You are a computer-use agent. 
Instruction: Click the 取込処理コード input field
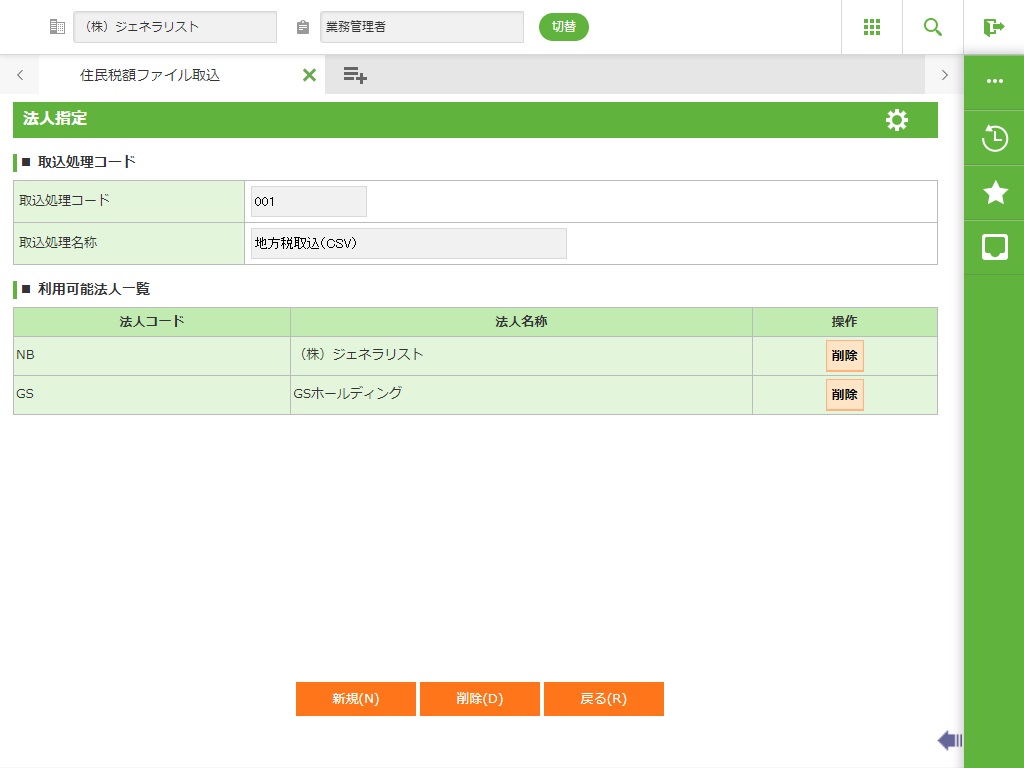pyautogui.click(x=308, y=201)
